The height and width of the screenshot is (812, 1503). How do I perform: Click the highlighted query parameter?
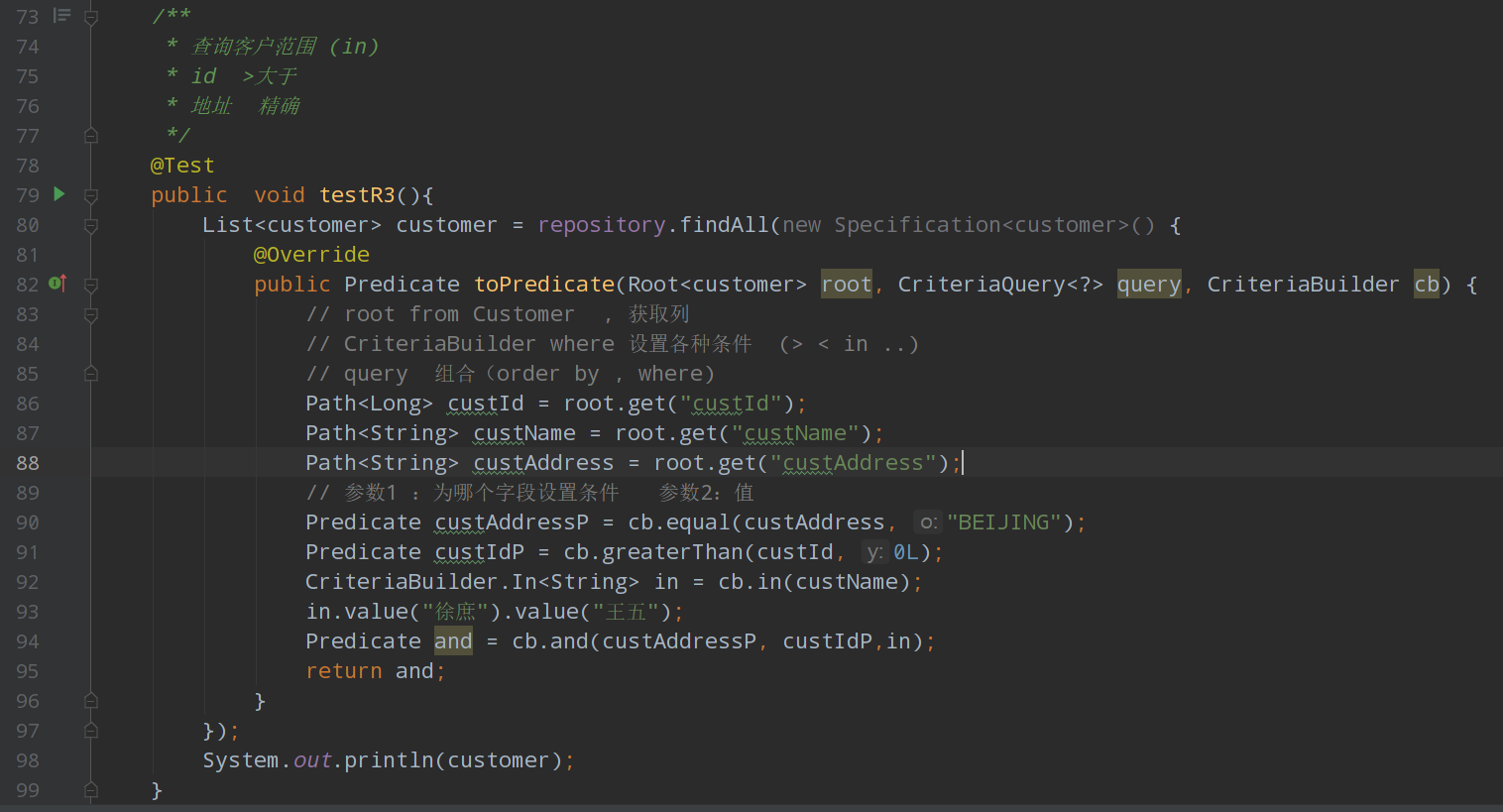coord(1149,285)
